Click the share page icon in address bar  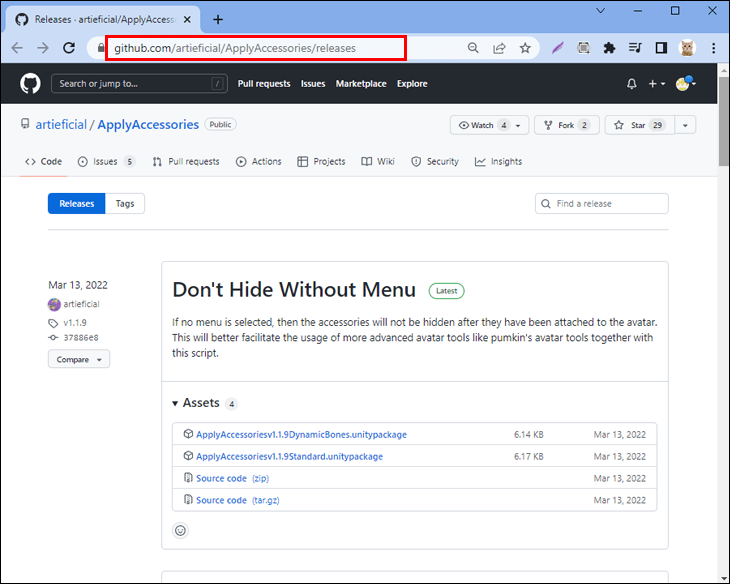coord(498,47)
